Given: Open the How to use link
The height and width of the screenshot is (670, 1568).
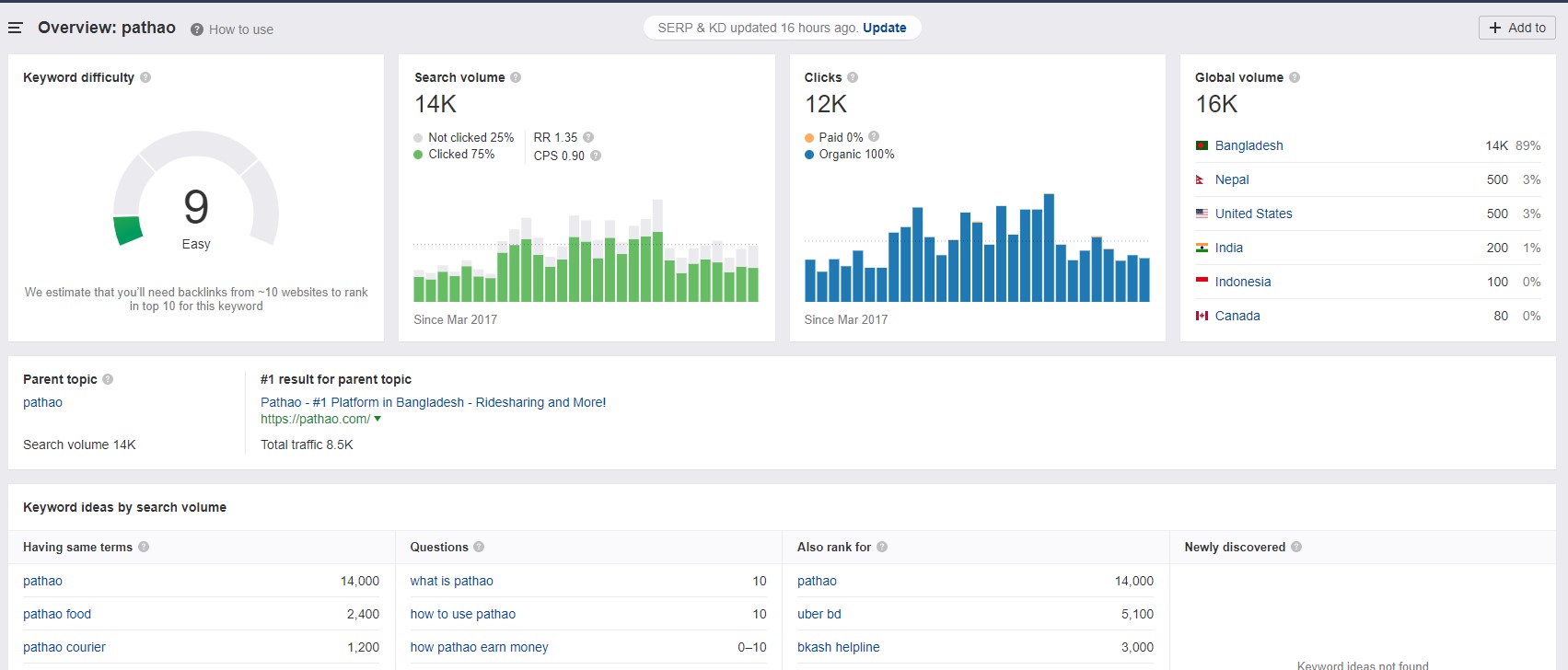Looking at the screenshot, I should (241, 29).
